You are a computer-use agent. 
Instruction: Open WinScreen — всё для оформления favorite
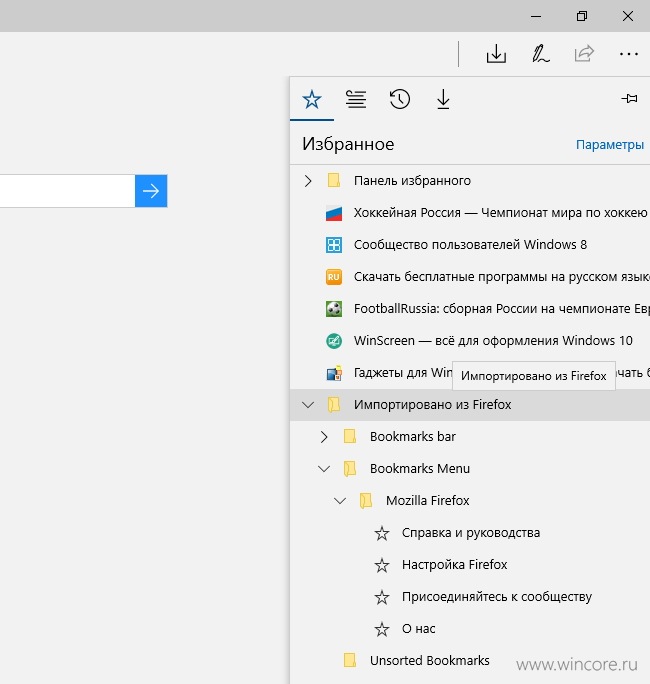[x=493, y=341]
